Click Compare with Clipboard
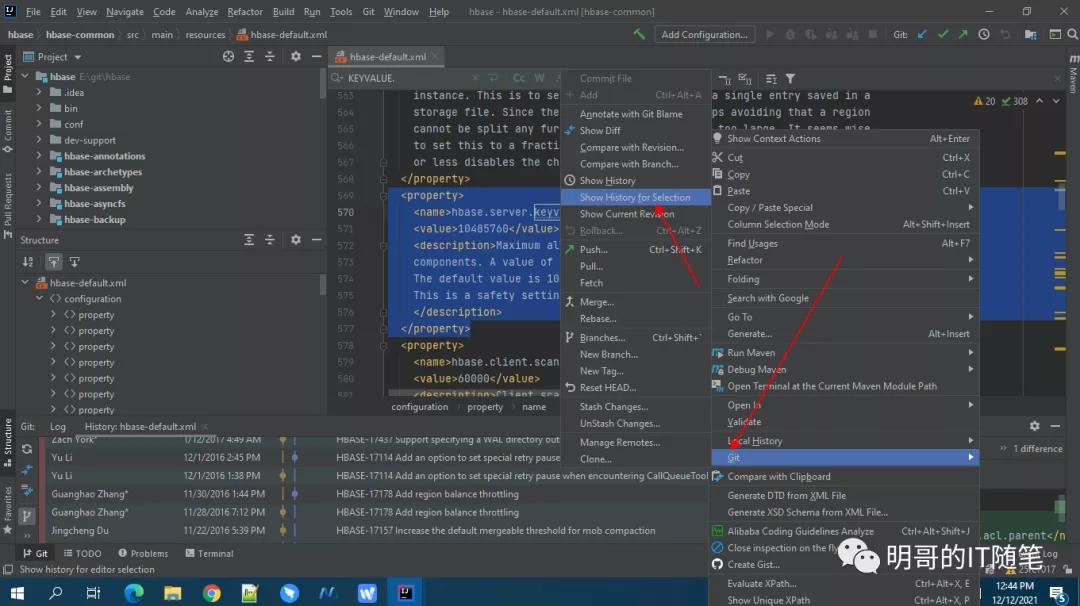Screen dimensions: 1080x606 tap(844, 477)
